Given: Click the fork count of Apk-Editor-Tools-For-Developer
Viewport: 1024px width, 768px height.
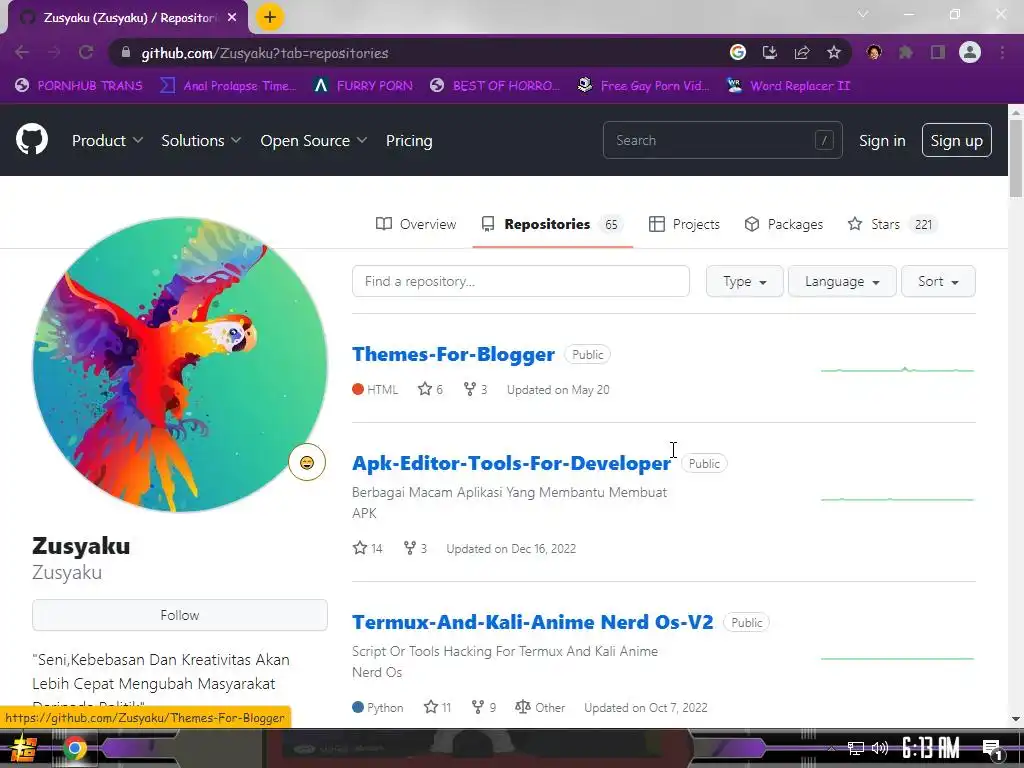Looking at the screenshot, I should click(415, 549).
